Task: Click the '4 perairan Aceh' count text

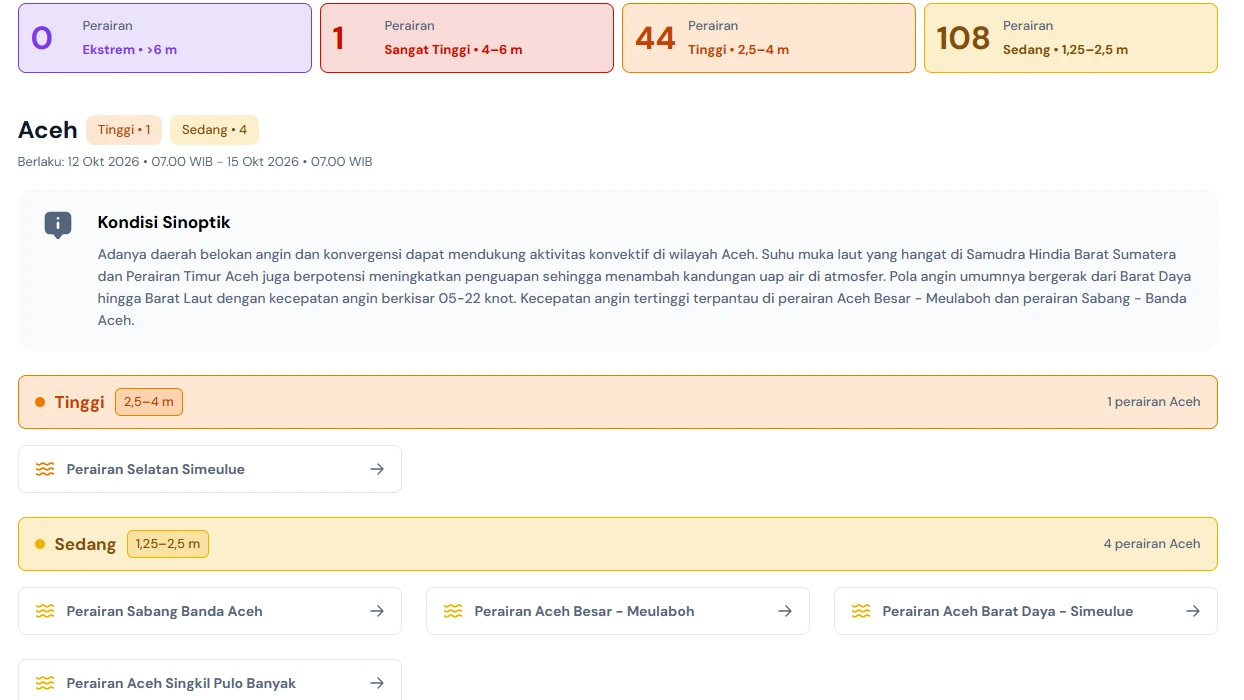Action: 1152,544
